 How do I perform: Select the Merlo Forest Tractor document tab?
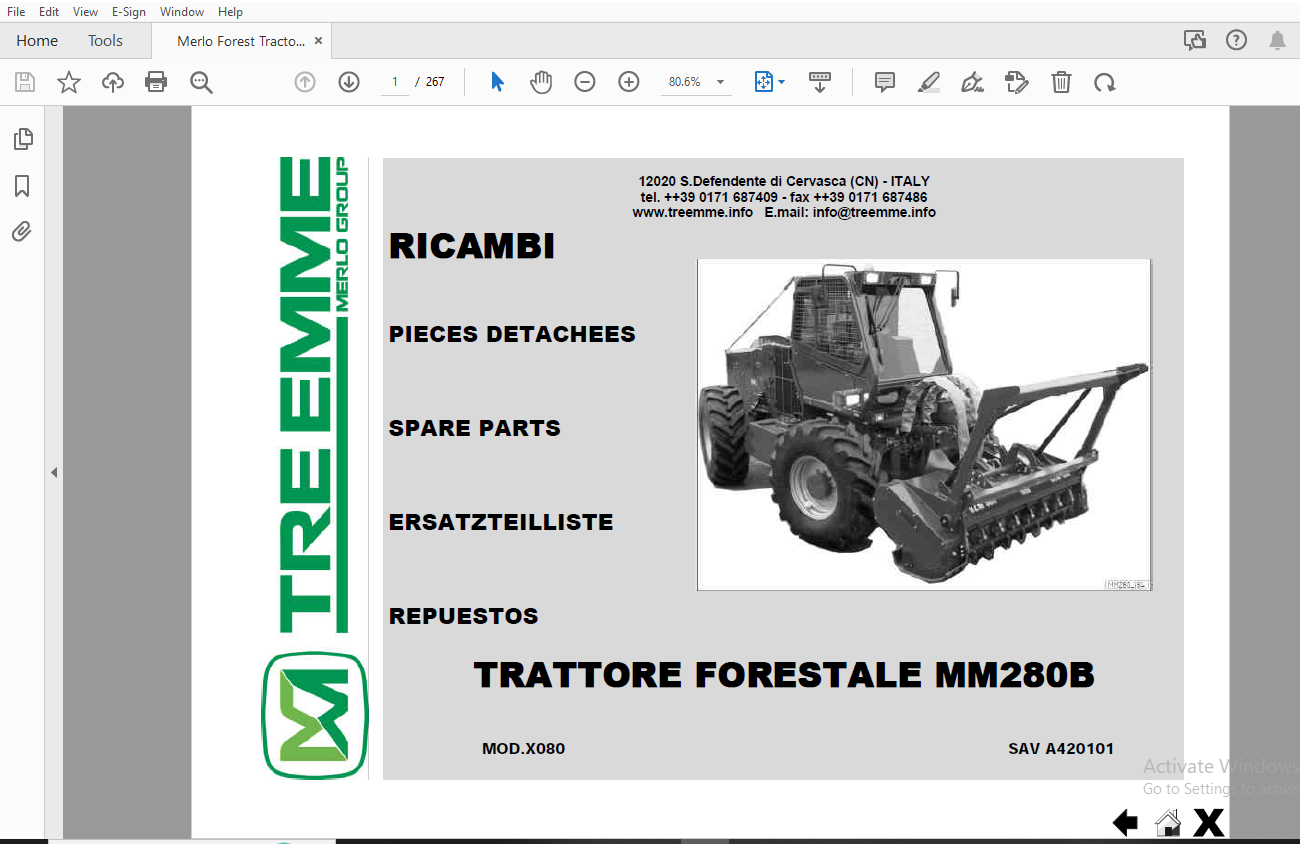pos(241,41)
